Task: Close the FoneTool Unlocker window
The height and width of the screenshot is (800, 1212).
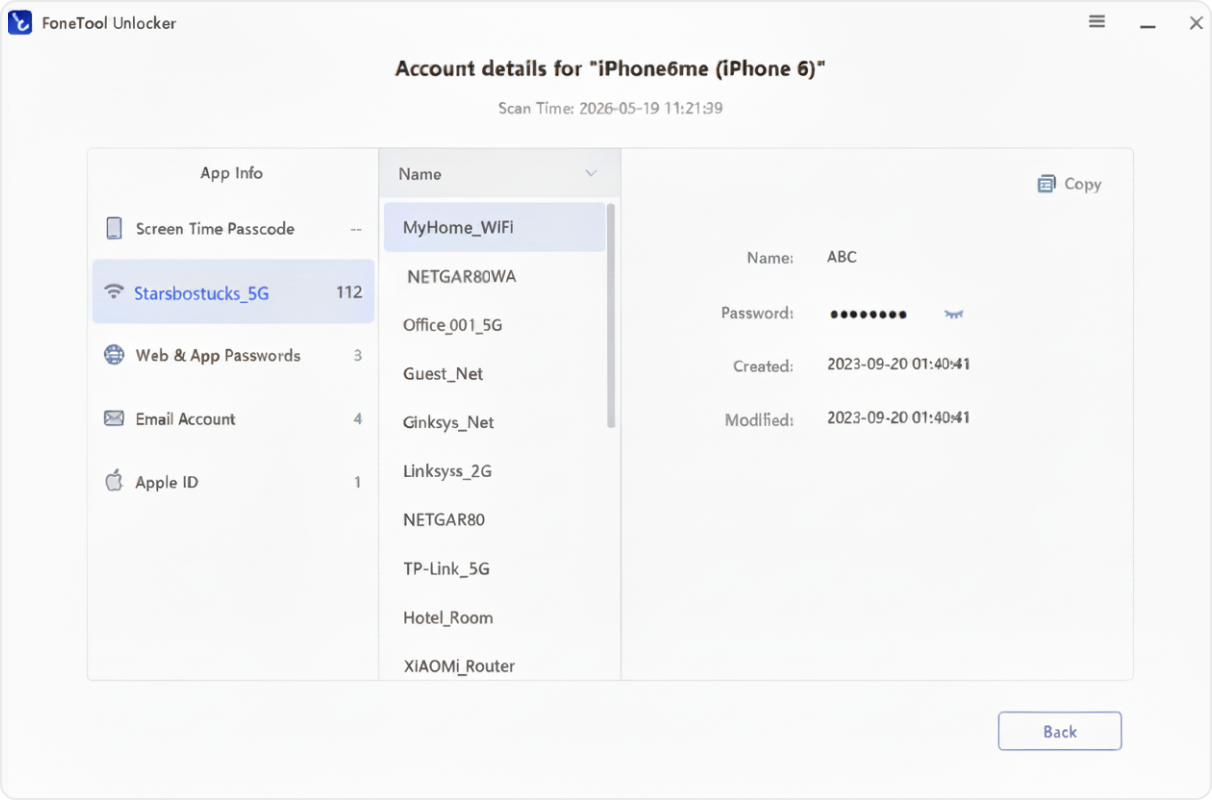Action: 1195,22
